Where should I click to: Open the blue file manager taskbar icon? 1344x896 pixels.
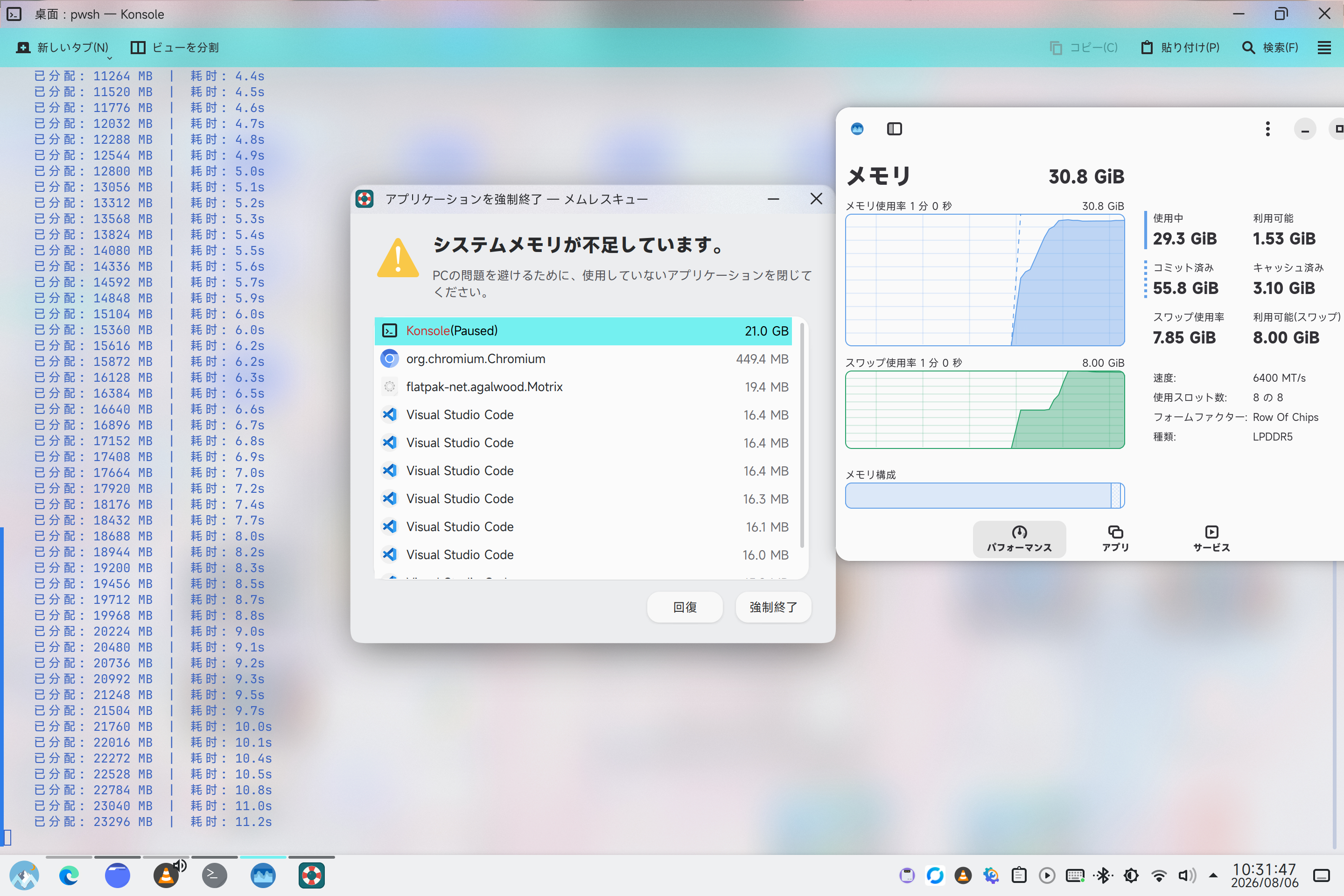[x=118, y=875]
